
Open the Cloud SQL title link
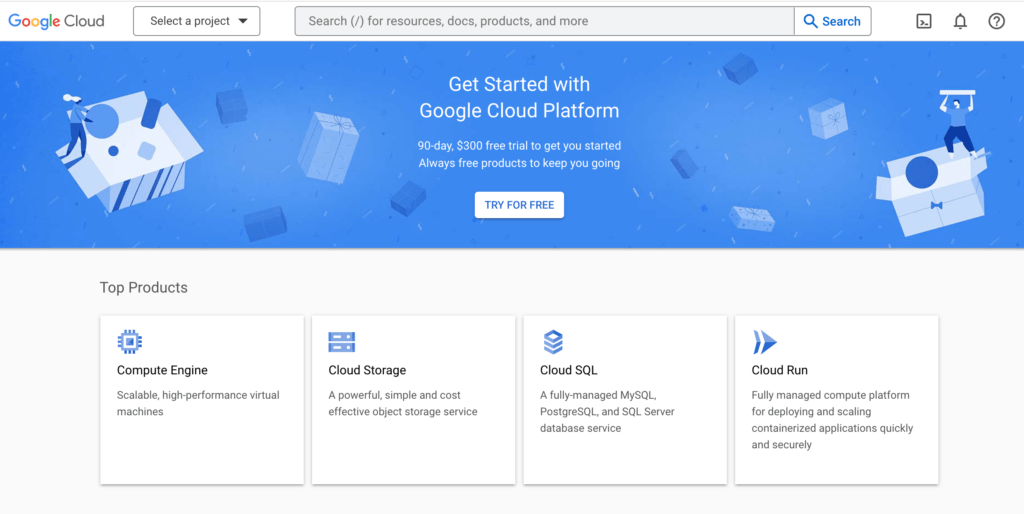[x=568, y=370]
